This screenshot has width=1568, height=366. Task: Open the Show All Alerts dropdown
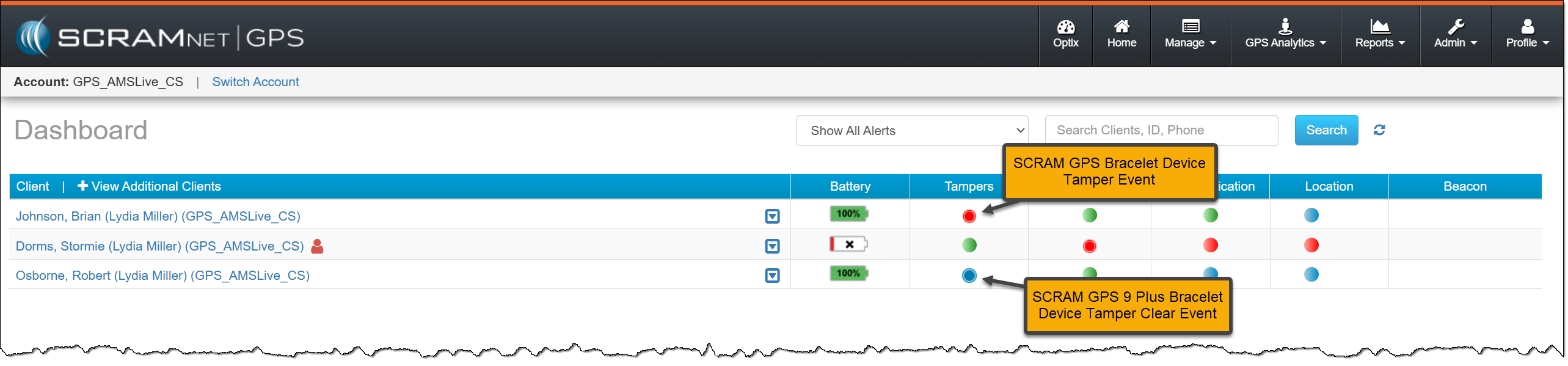pyautogui.click(x=911, y=131)
